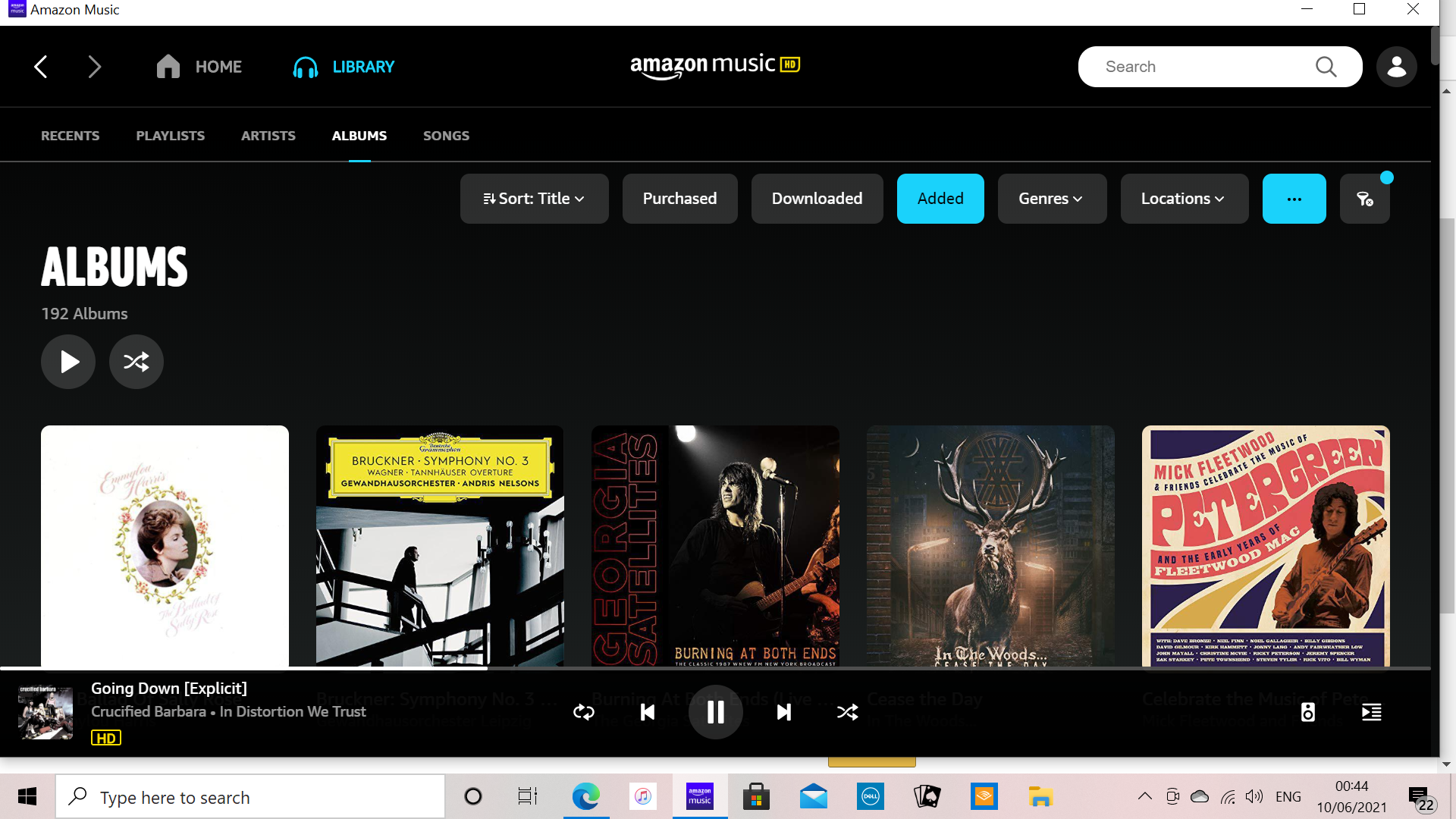Switch to the Recents tab

click(x=70, y=136)
